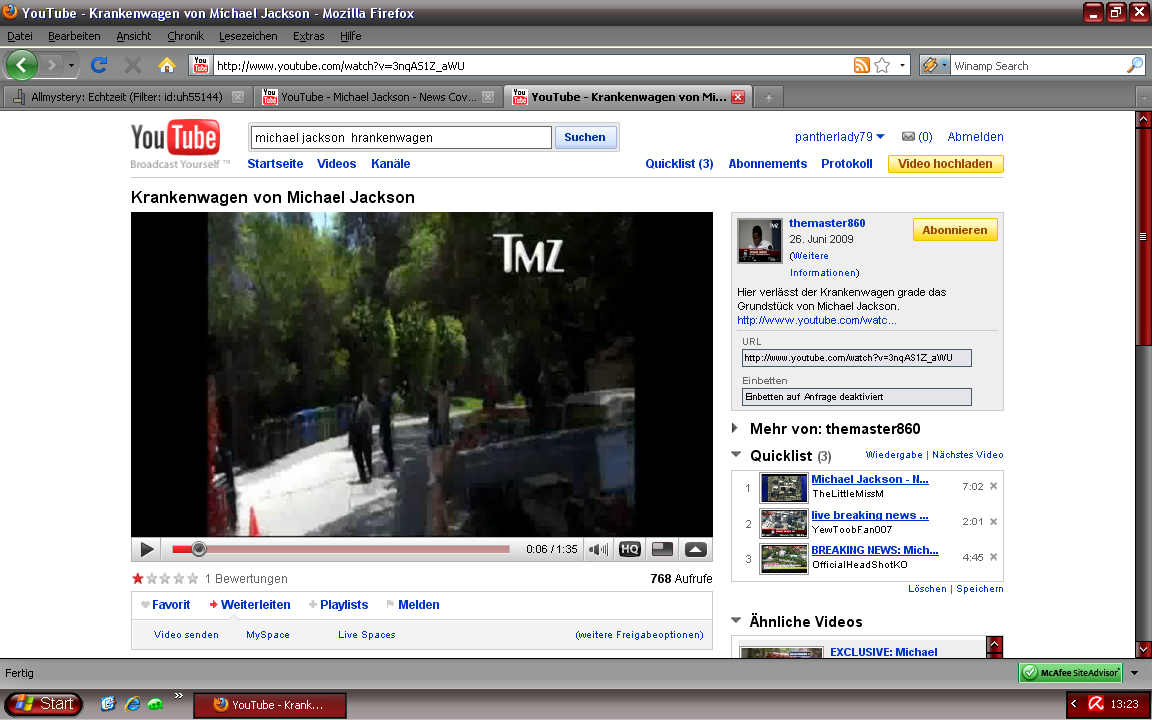Open the Windows Start menu
Viewport: 1152px width, 720px height.
point(43,704)
